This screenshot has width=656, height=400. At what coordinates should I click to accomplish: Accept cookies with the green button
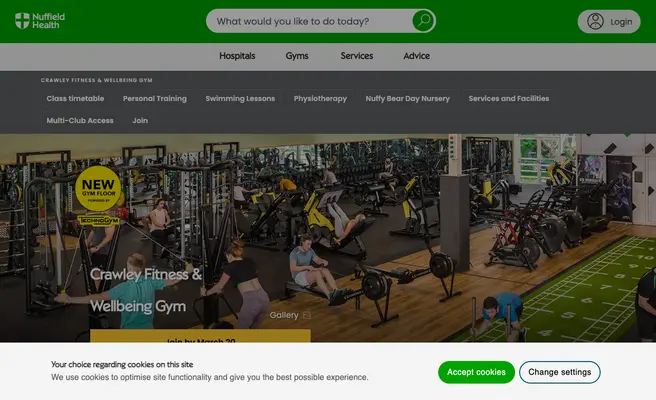476,372
